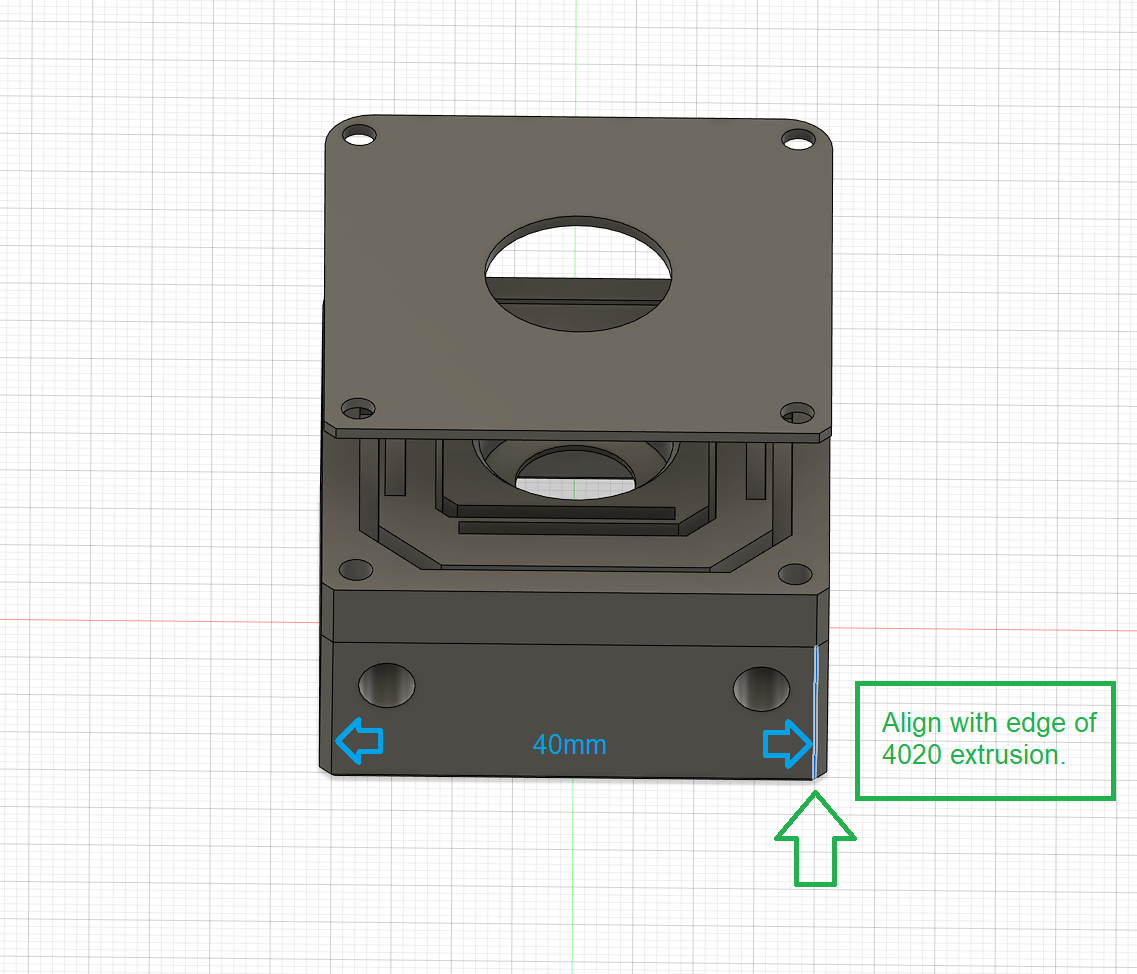This screenshot has width=1137, height=974.
Task: Select the large center hole in top plate
Action: (x=578, y=273)
